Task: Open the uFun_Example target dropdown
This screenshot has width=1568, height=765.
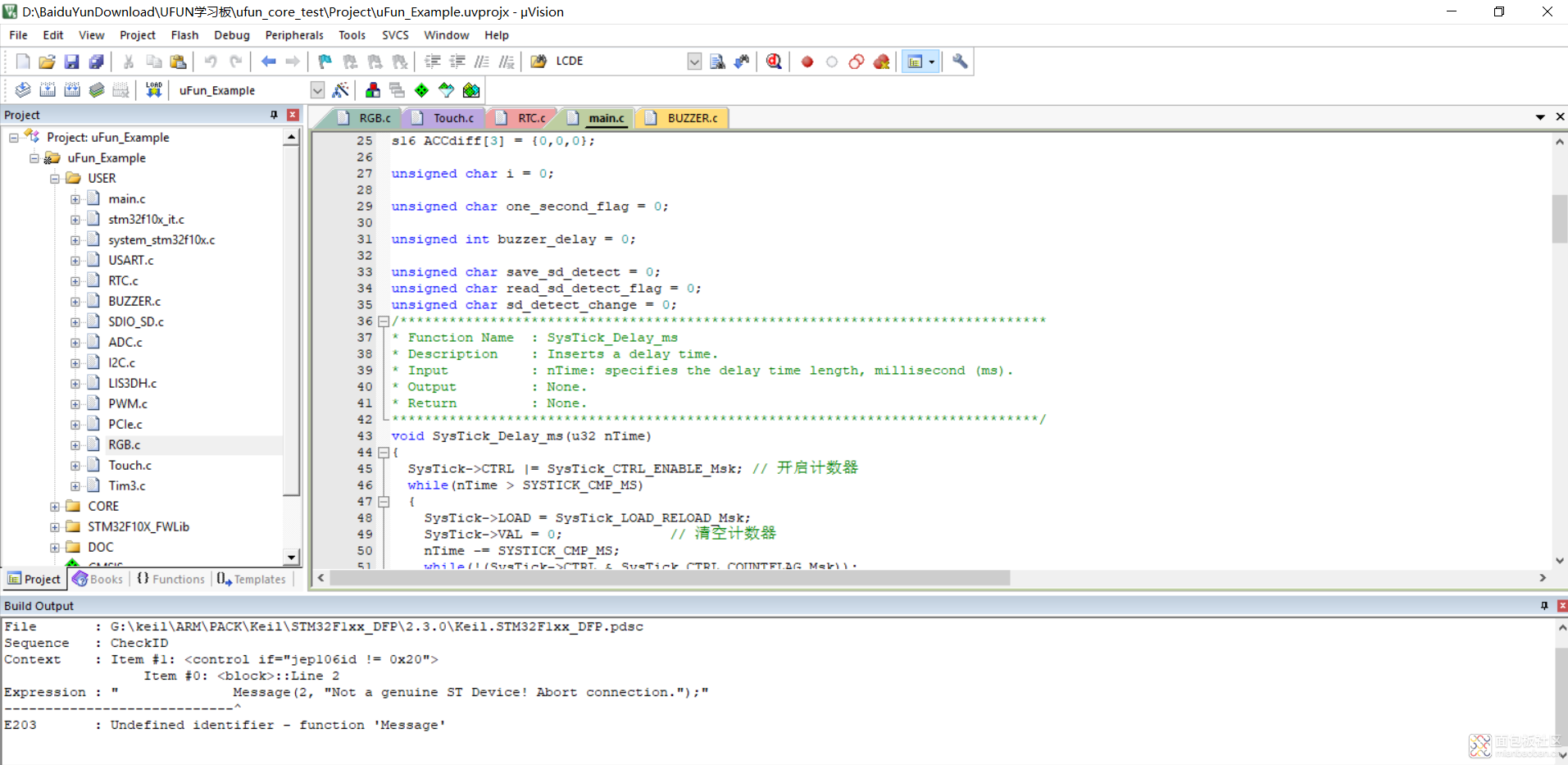Action: [x=317, y=90]
